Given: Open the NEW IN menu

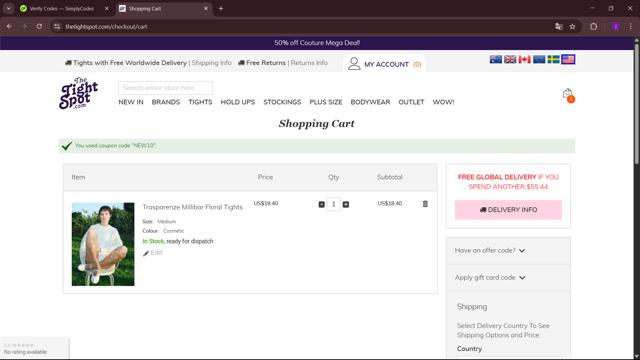Looking at the screenshot, I should 131,102.
